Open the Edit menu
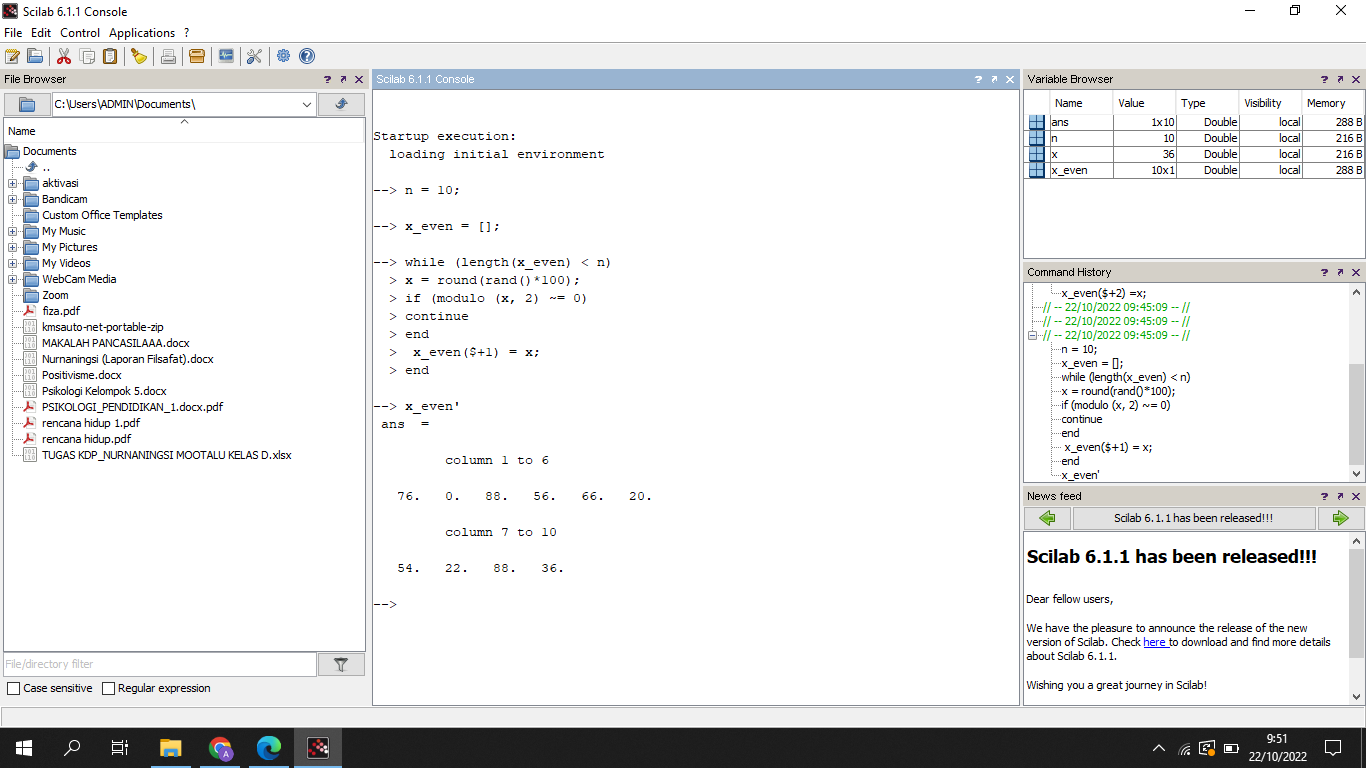Image resolution: width=1366 pixels, height=768 pixels. [x=41, y=33]
